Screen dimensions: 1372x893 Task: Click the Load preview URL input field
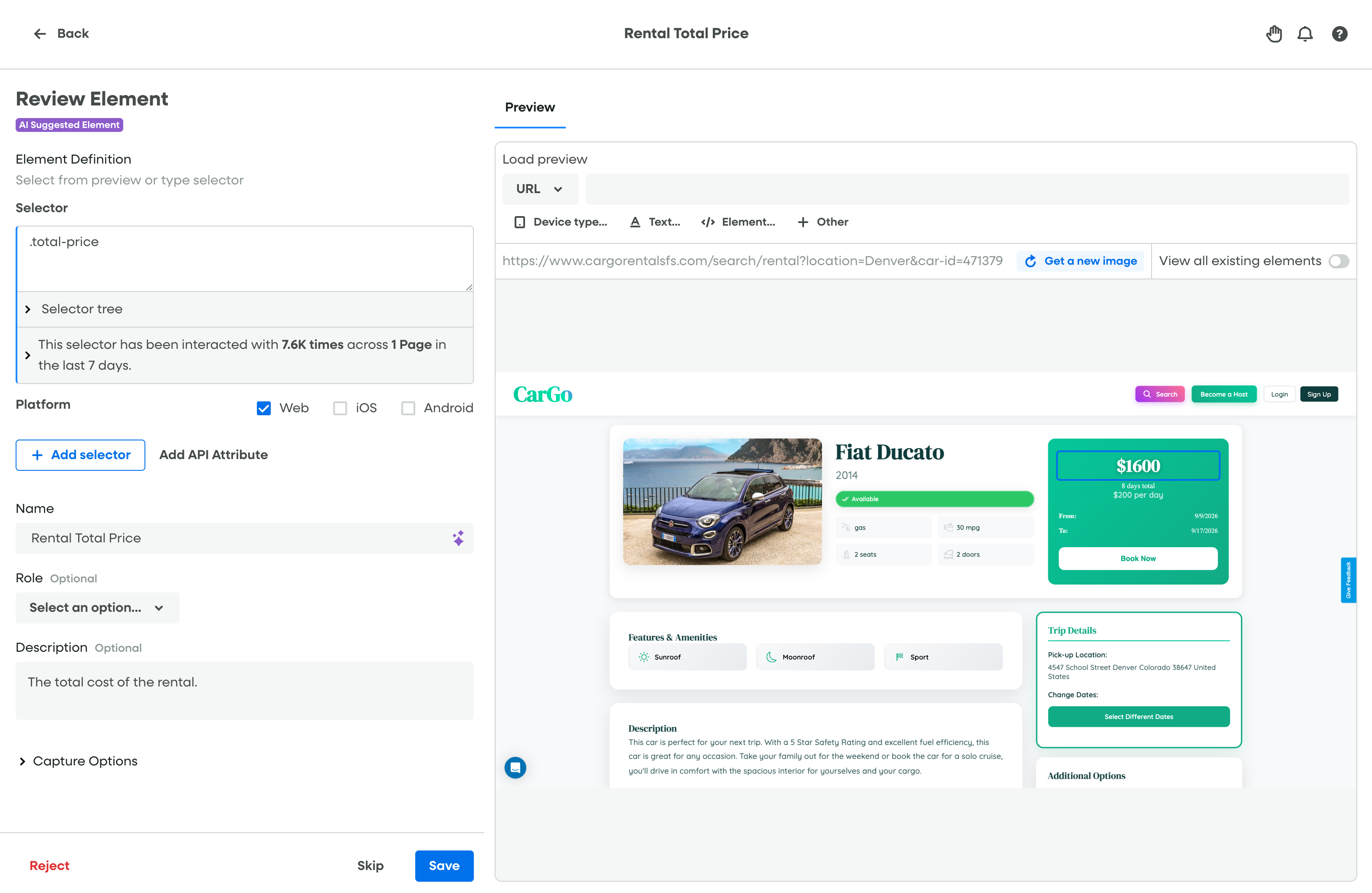966,189
